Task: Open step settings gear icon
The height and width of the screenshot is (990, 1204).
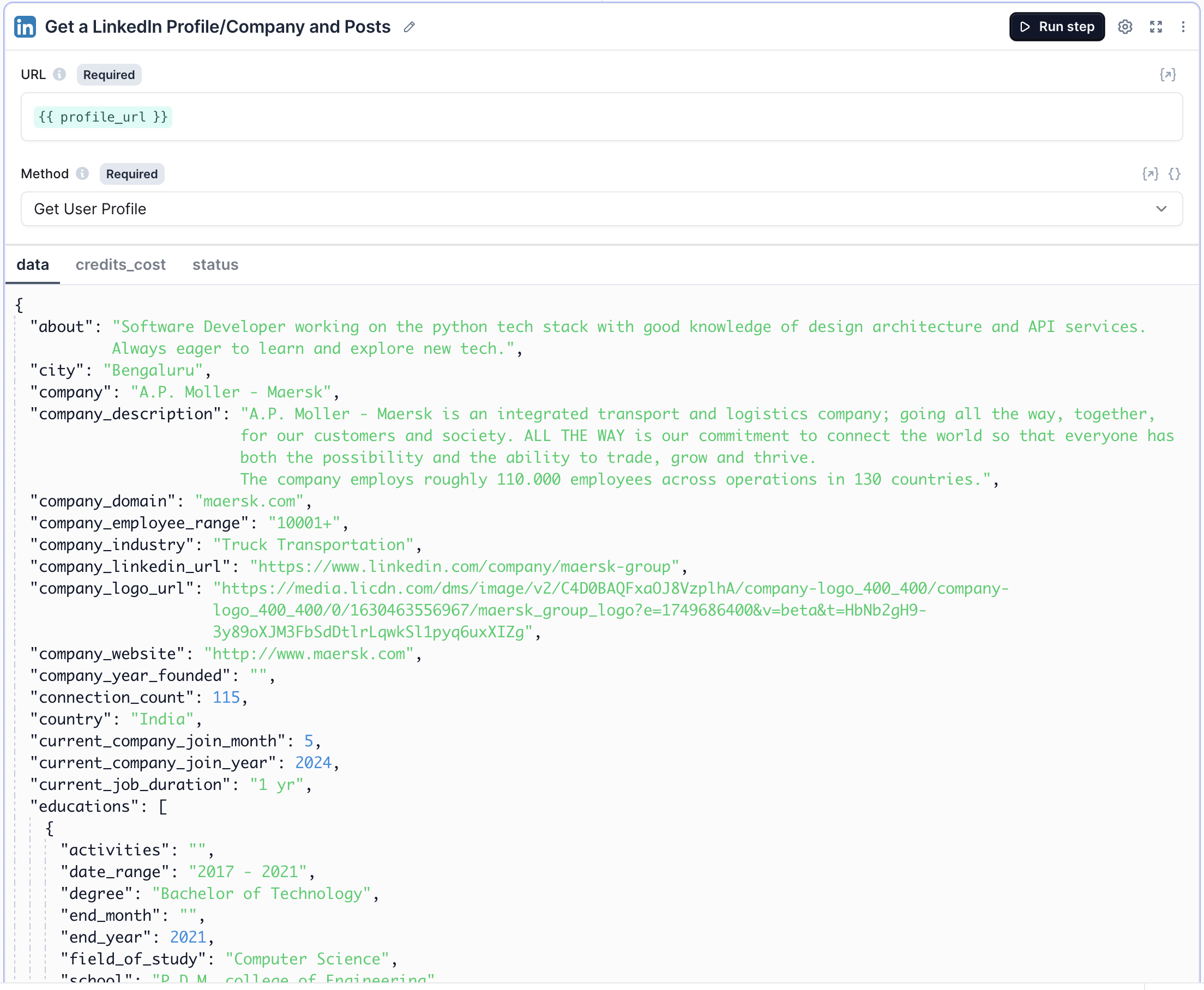Action: coord(1125,27)
